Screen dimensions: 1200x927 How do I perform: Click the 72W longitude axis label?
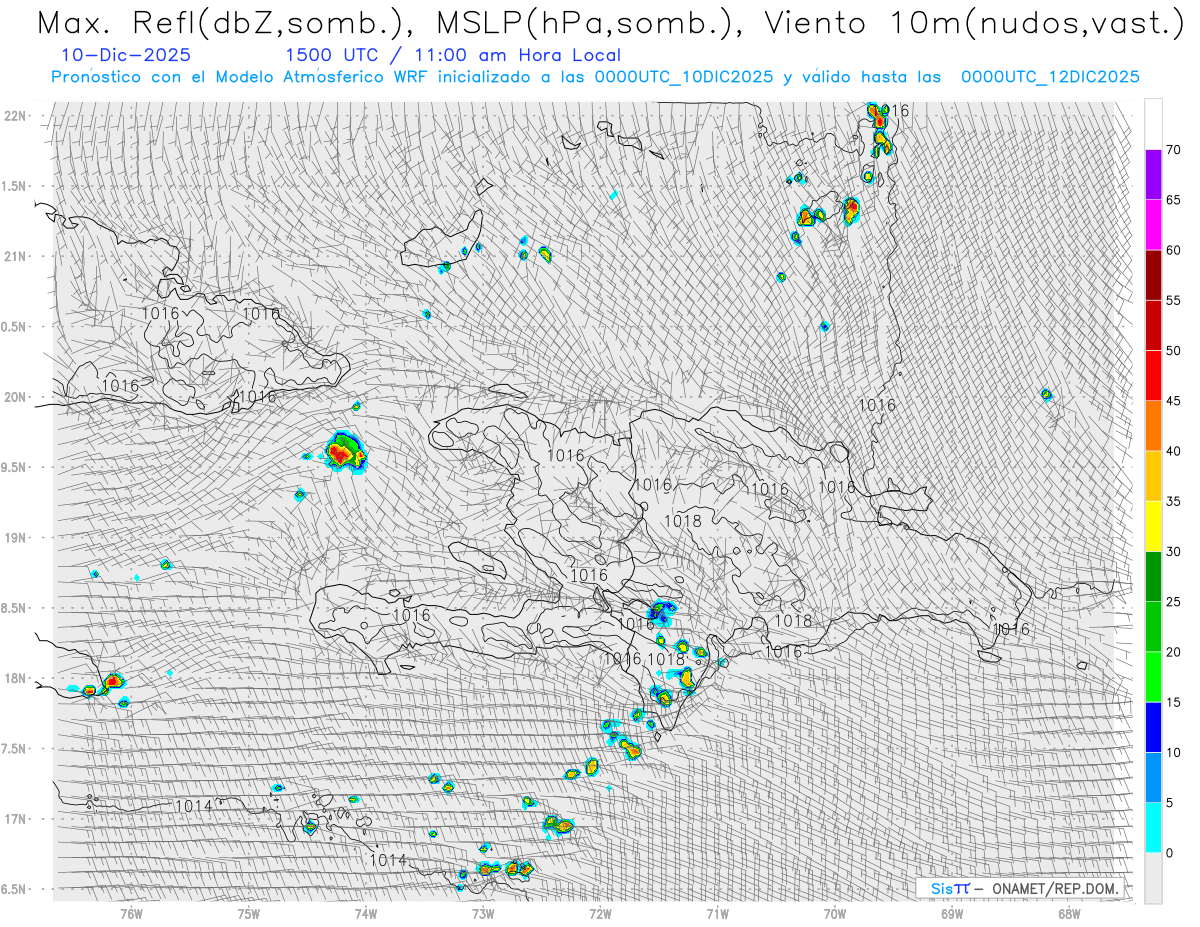[600, 913]
